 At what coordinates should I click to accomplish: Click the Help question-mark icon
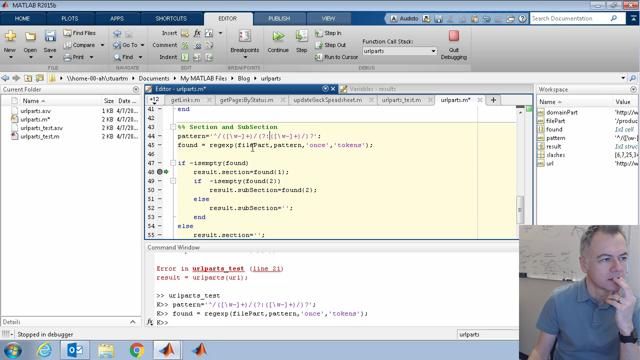point(522,19)
